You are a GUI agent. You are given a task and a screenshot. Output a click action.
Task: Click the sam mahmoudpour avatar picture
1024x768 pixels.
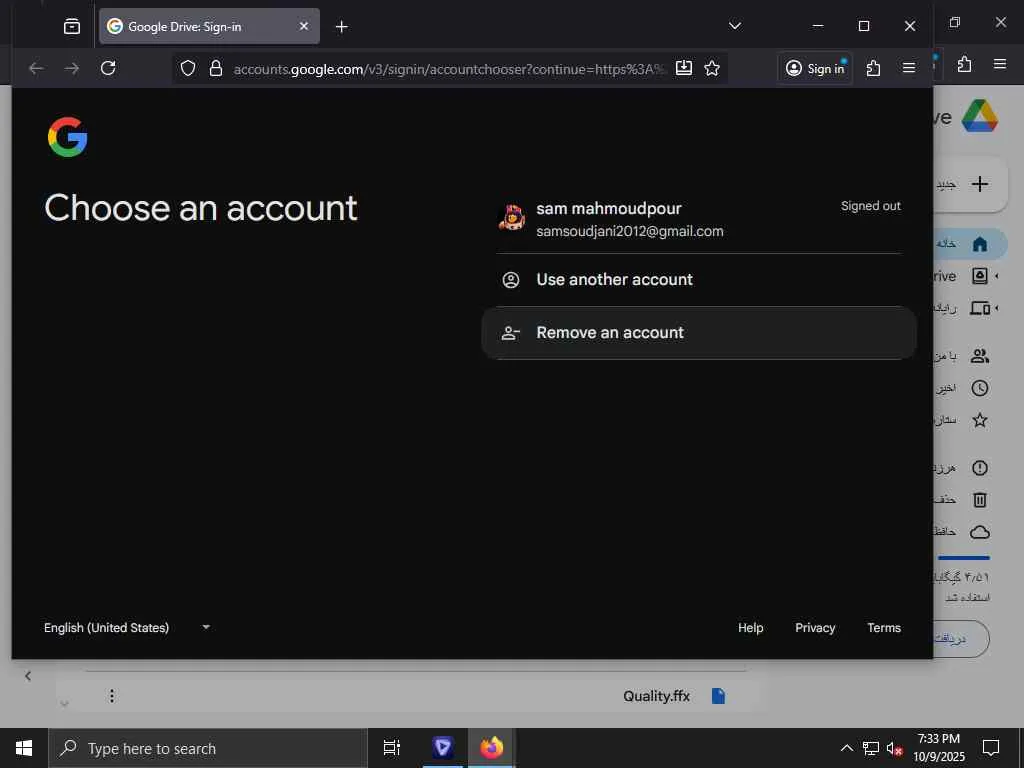click(511, 218)
